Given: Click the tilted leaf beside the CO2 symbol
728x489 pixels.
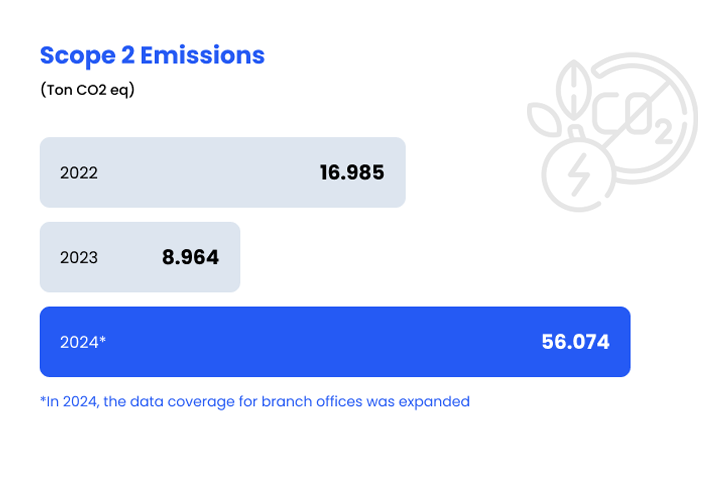Looking at the screenshot, I should 545,120.
